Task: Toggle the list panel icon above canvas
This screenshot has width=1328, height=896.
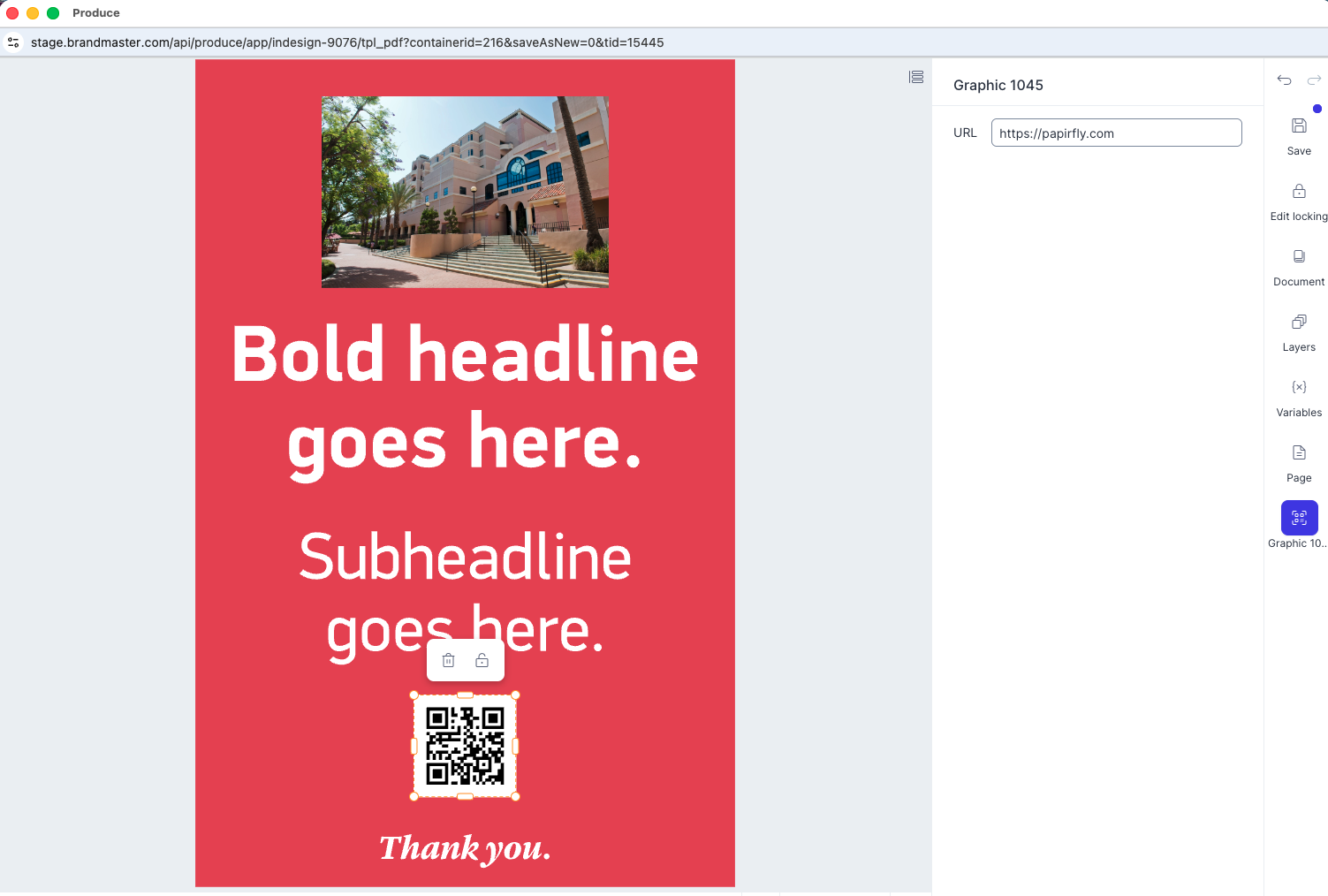Action: 916,77
